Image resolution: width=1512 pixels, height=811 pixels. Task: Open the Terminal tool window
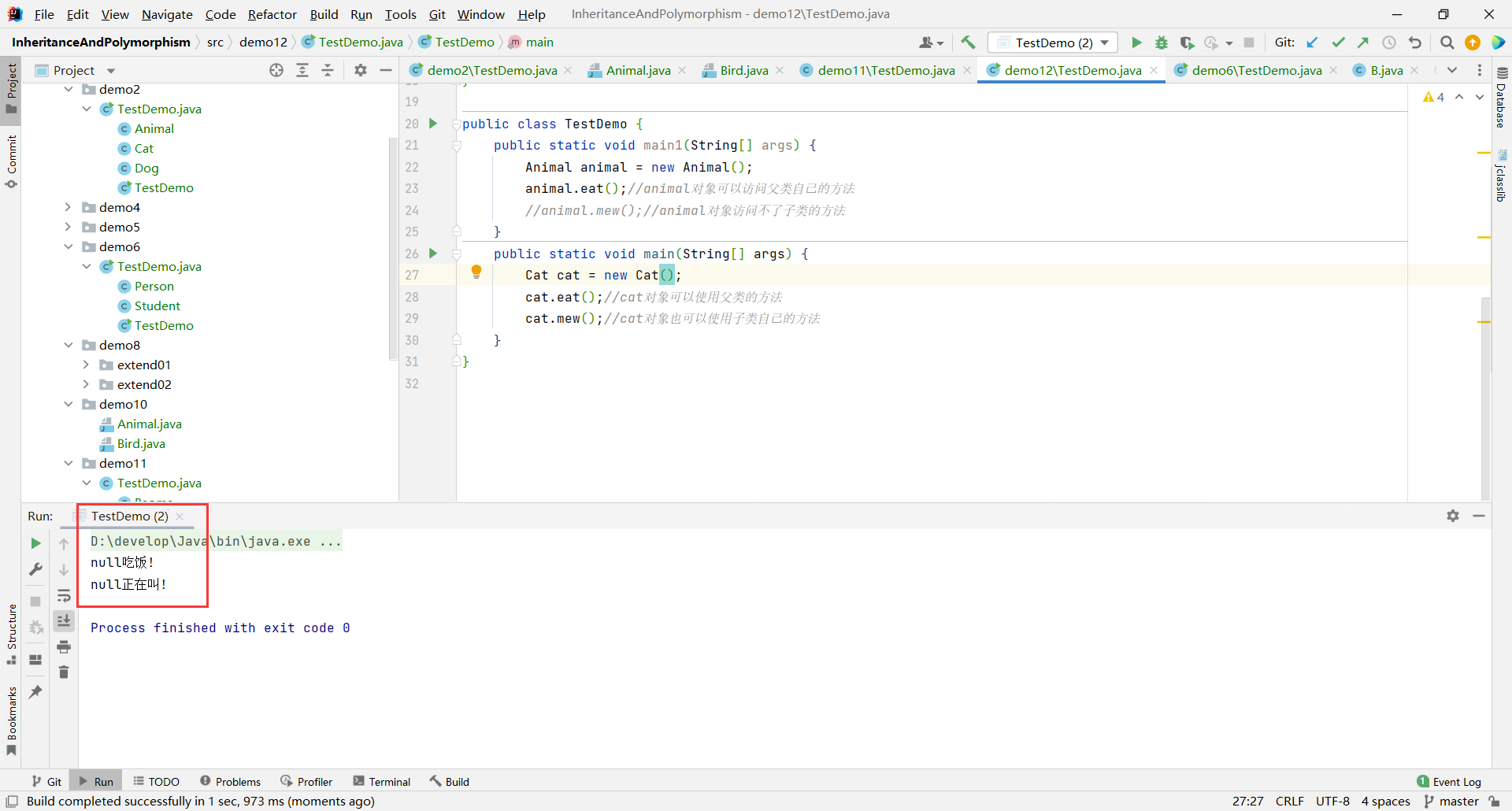382,782
